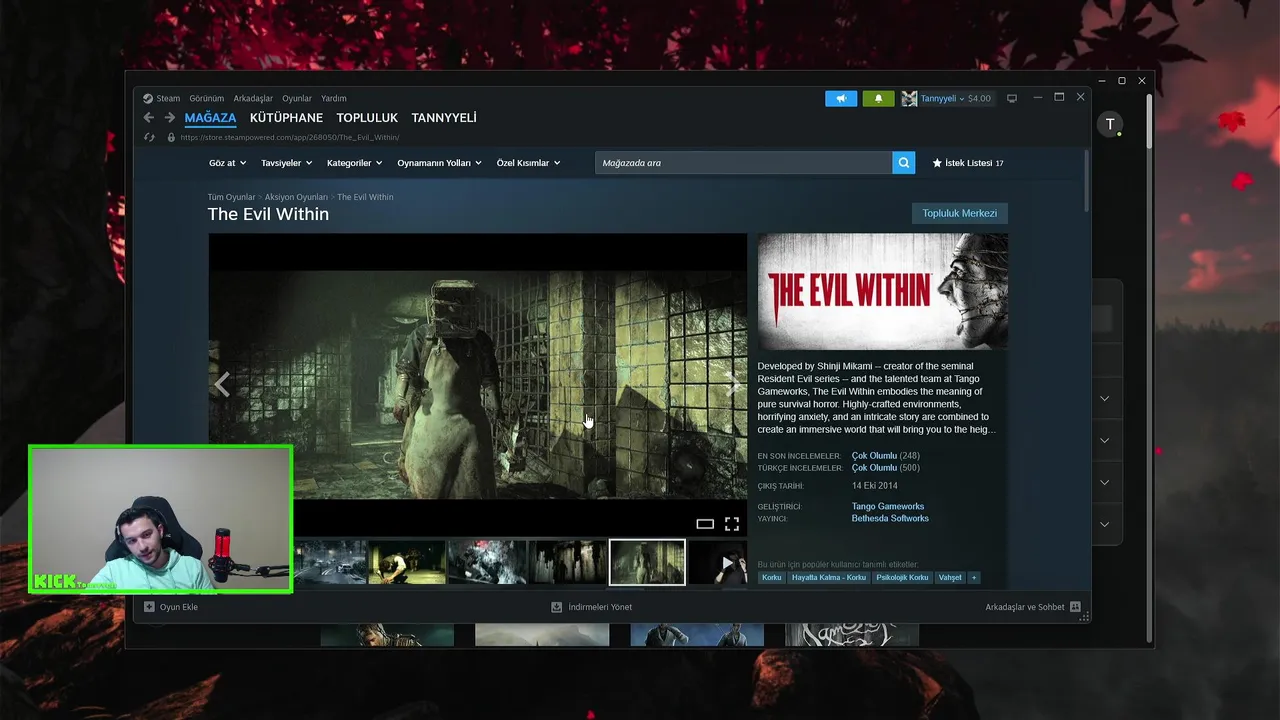Select the Psikolojik Korku tag

pyautogui.click(x=903, y=577)
